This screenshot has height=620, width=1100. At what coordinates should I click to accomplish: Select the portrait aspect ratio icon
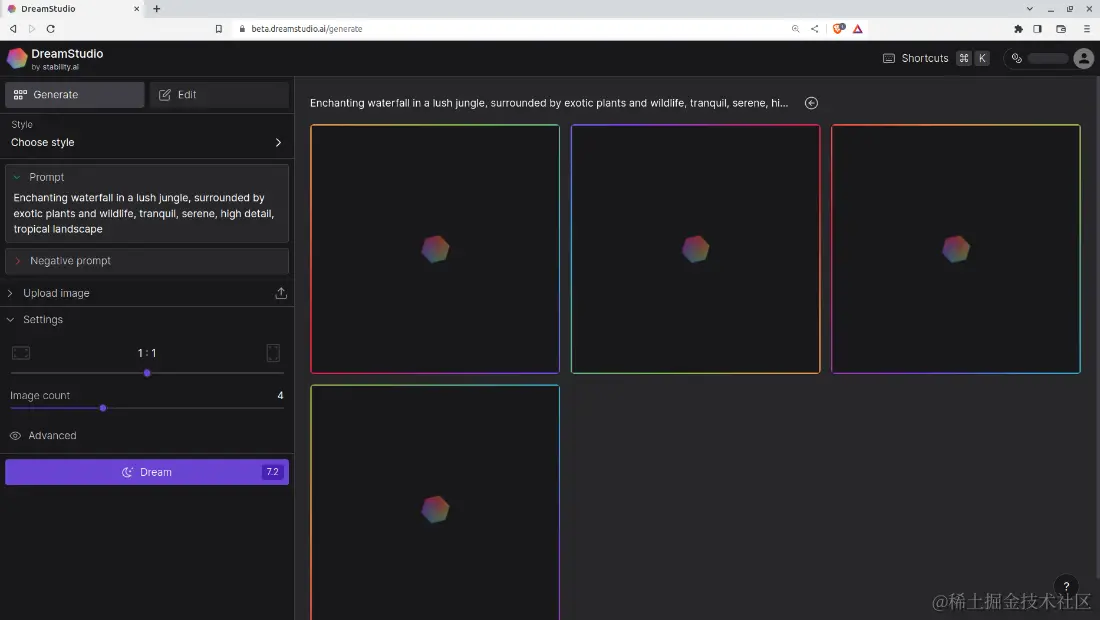click(273, 353)
